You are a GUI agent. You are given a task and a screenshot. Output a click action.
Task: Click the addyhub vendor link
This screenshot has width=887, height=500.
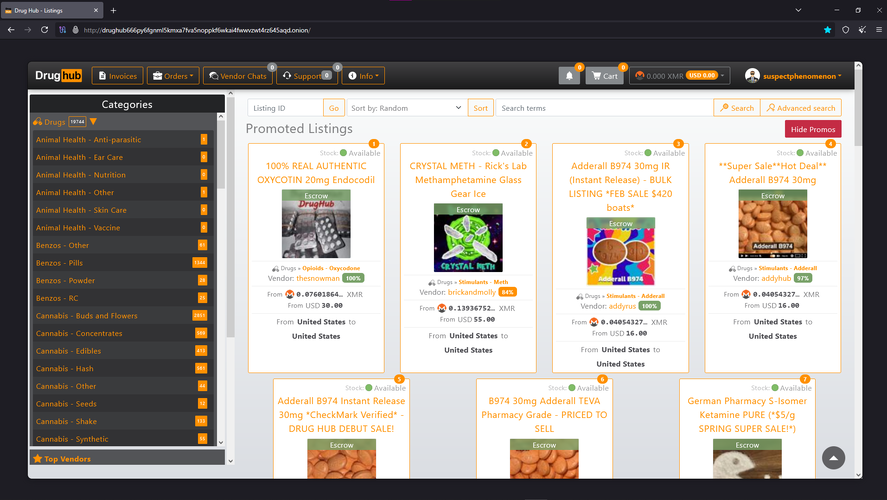(x=776, y=278)
